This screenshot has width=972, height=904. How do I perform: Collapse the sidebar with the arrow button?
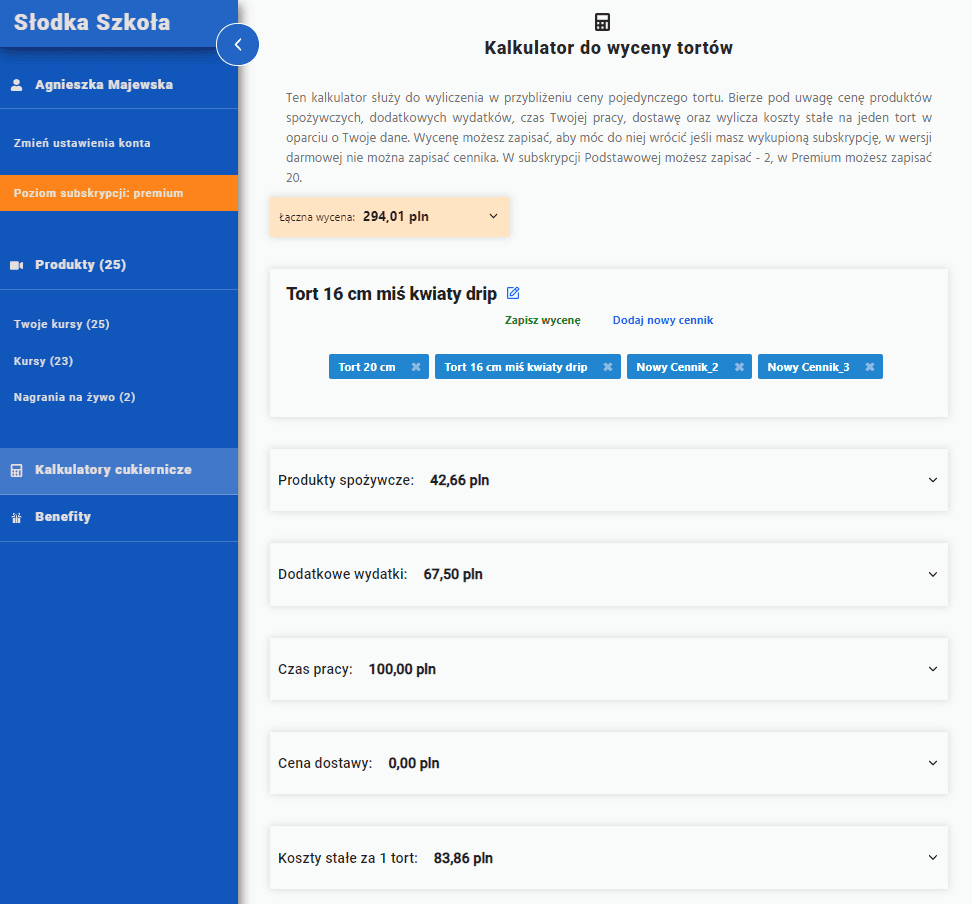click(x=237, y=44)
